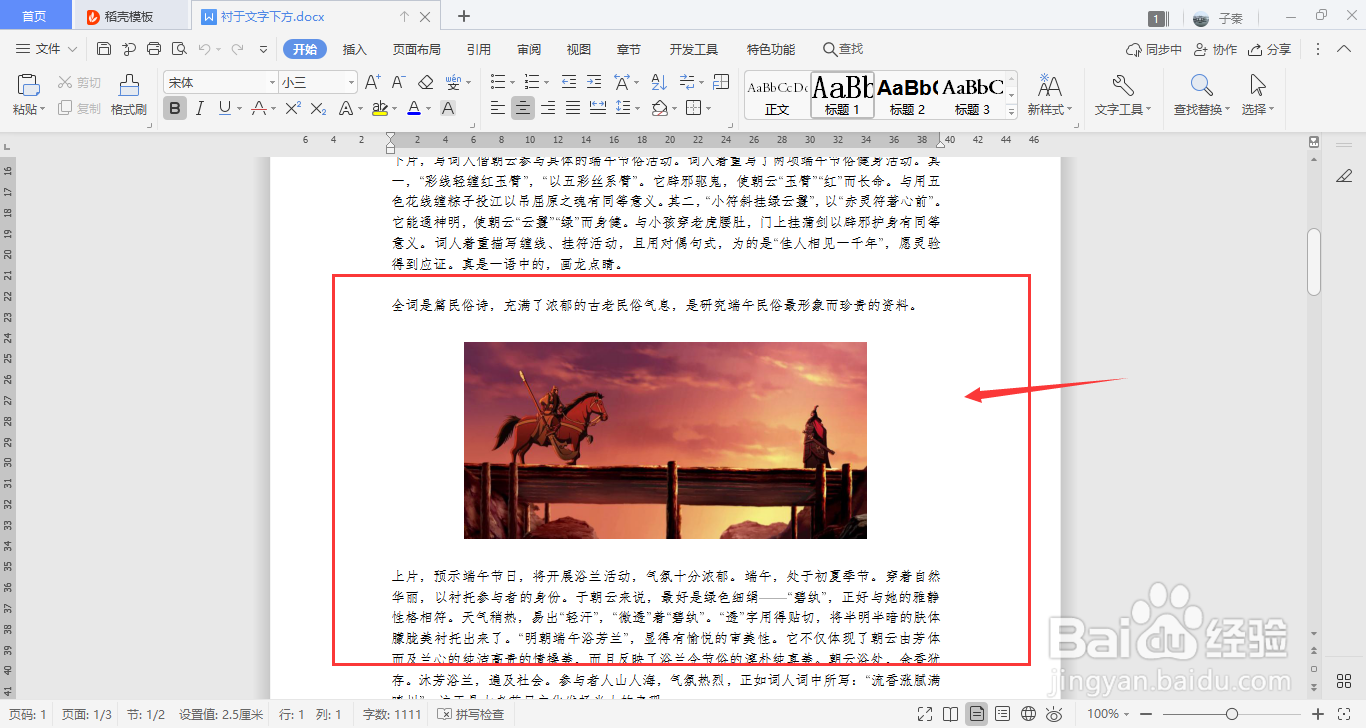
Task: Increase font size with A+ icon
Action: coord(372,82)
